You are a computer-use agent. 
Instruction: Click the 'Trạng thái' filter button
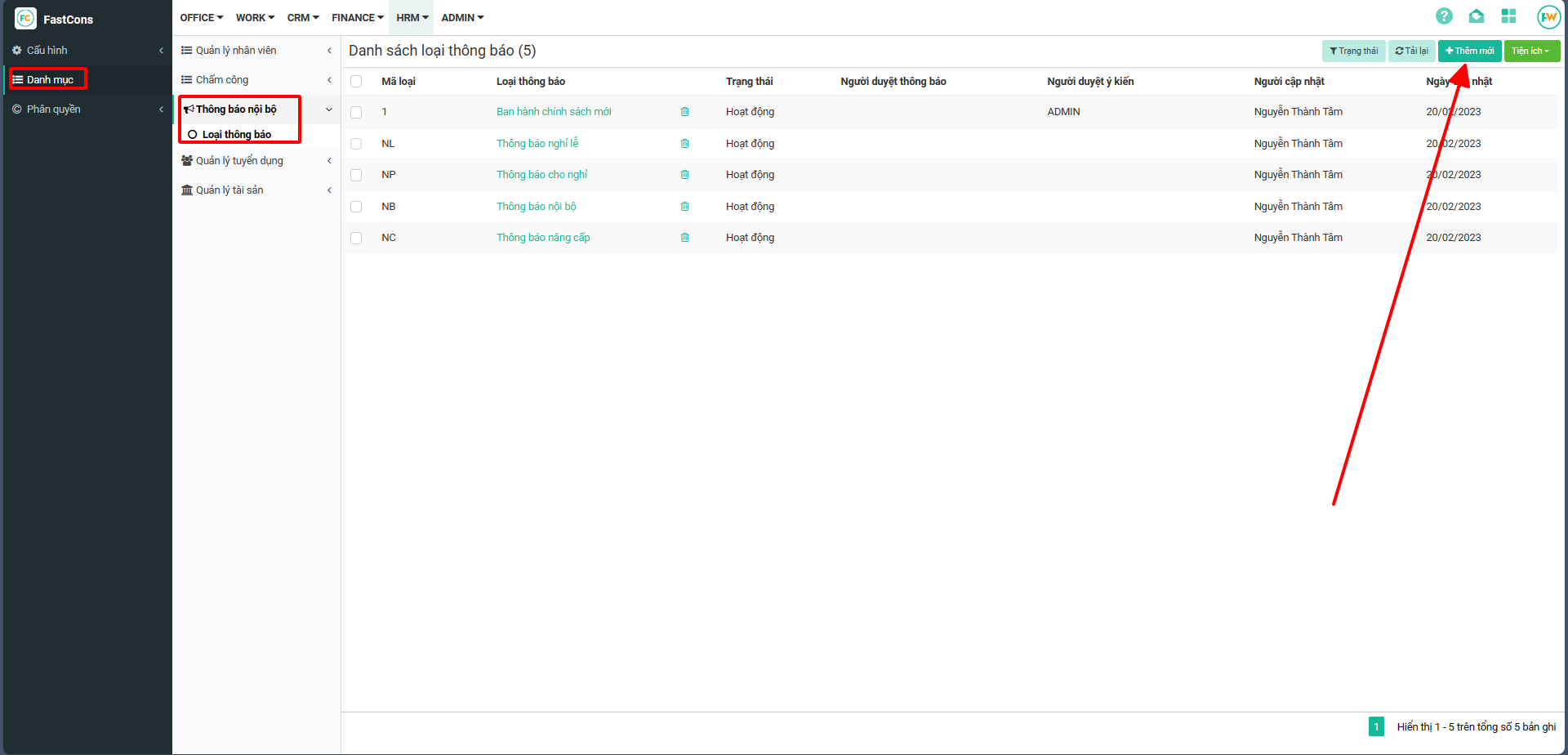tap(1353, 51)
